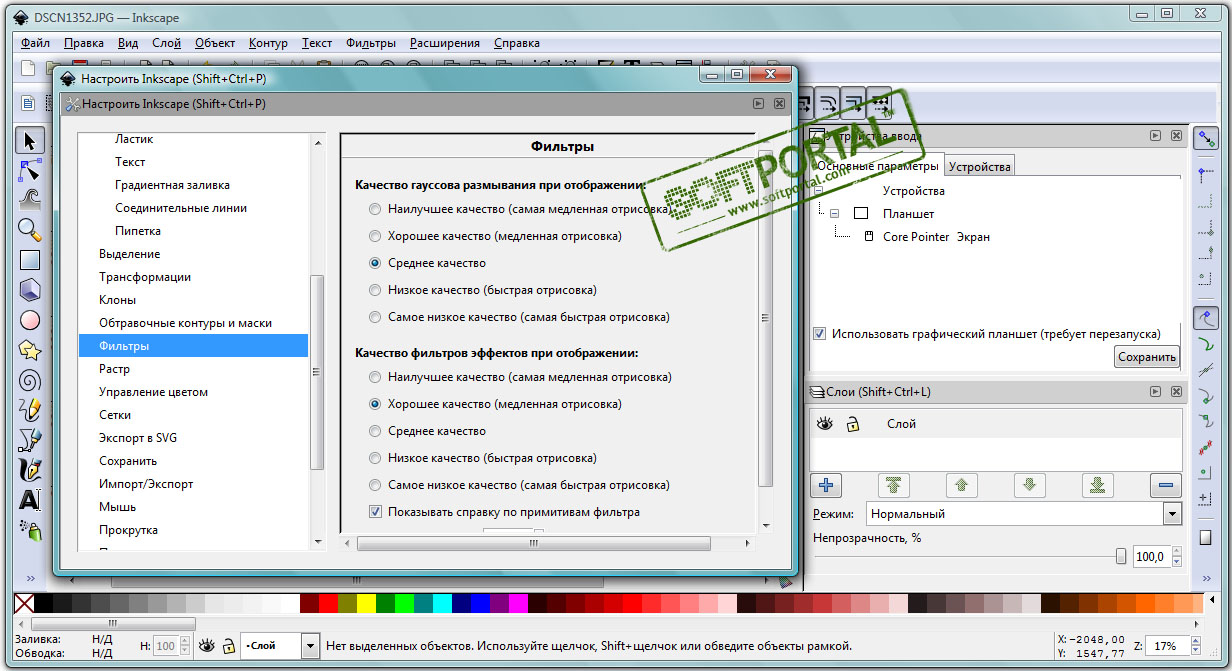Toggle snapping button atop right snap bar

click(1207, 139)
